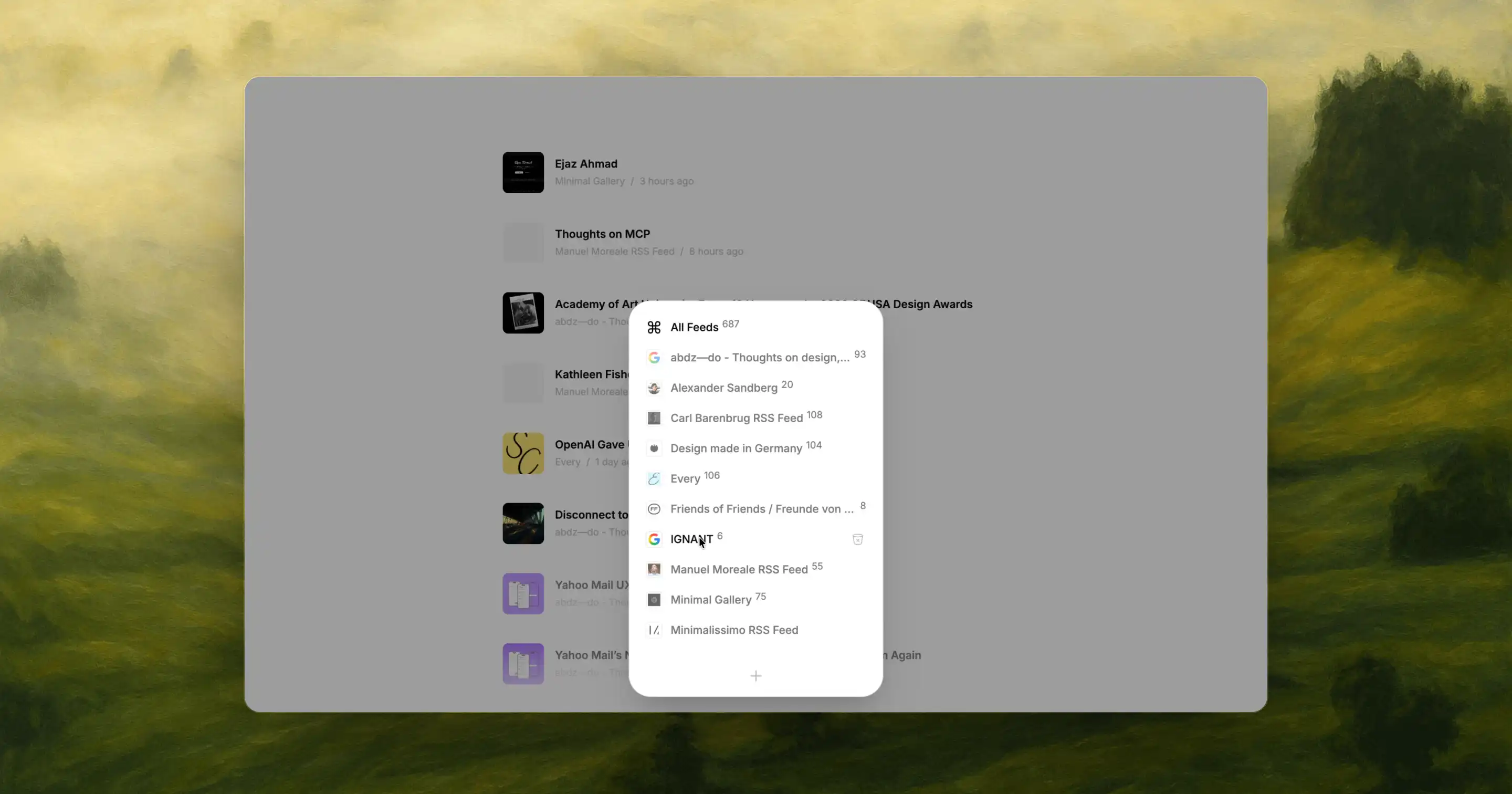This screenshot has height=794, width=1512.
Task: Click the OpenAI Gave article thumbnail
Action: click(523, 453)
